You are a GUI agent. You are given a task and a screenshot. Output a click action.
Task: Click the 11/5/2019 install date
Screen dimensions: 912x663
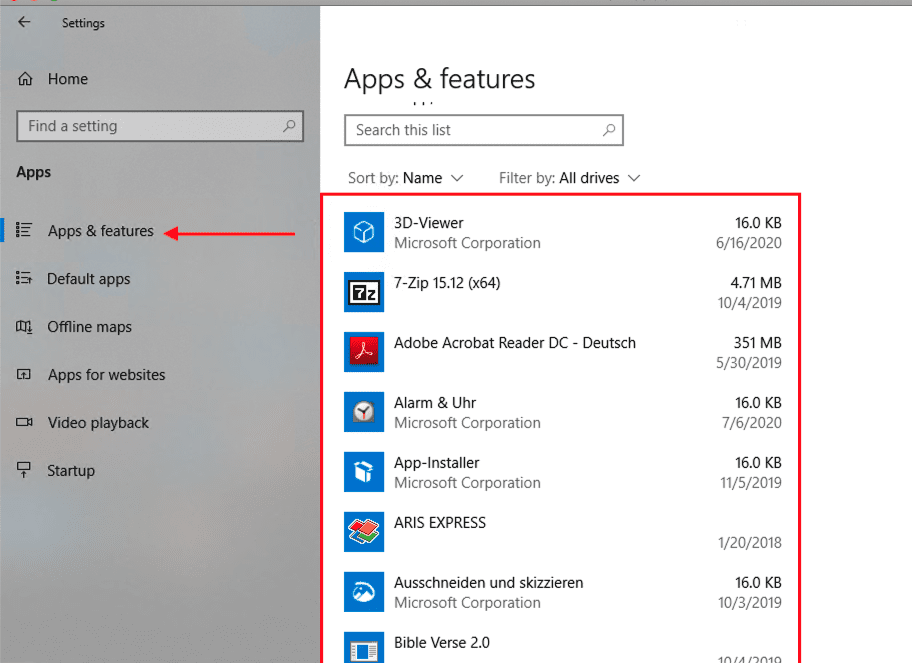click(751, 483)
